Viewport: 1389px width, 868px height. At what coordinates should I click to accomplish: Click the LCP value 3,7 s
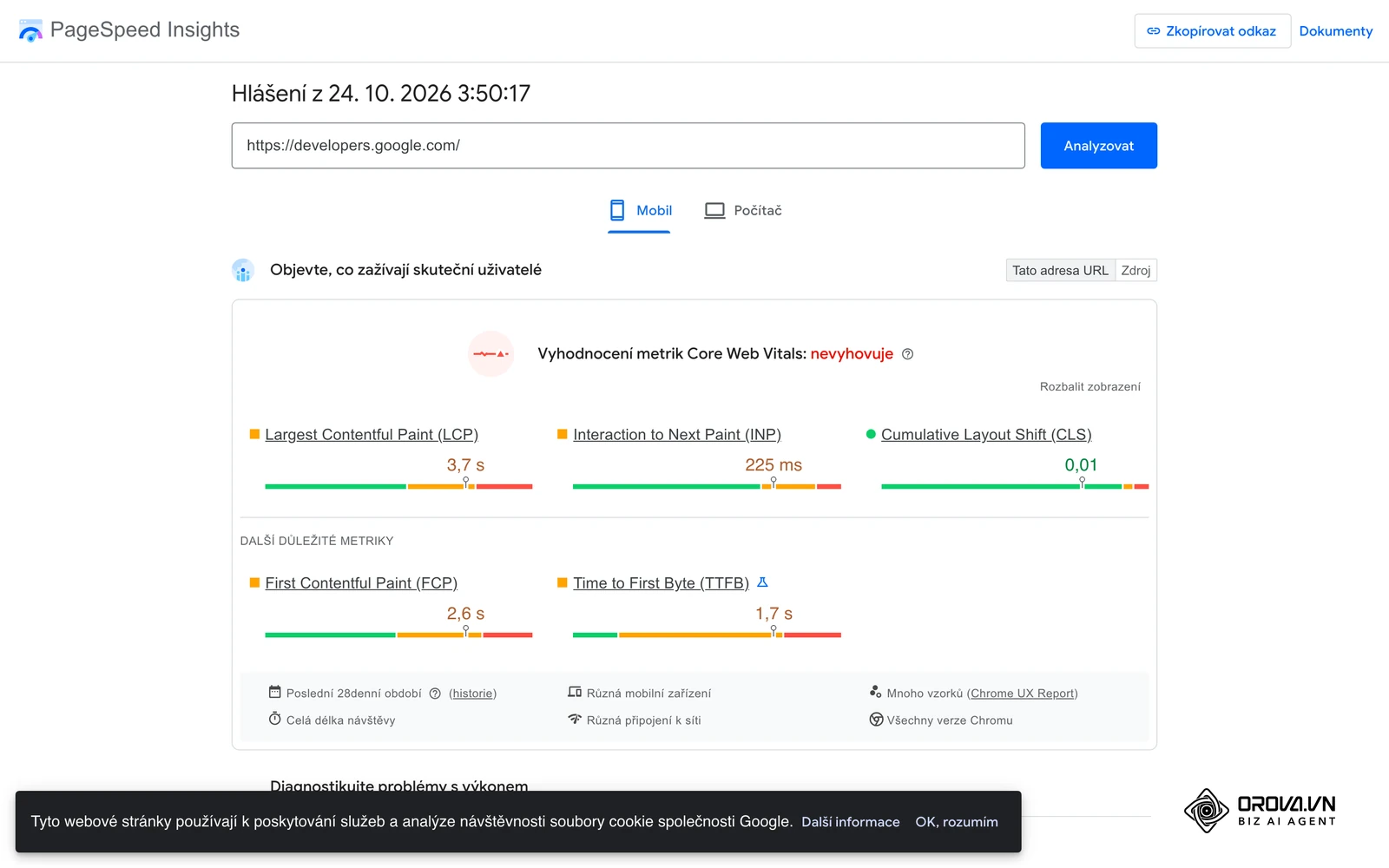click(x=465, y=465)
